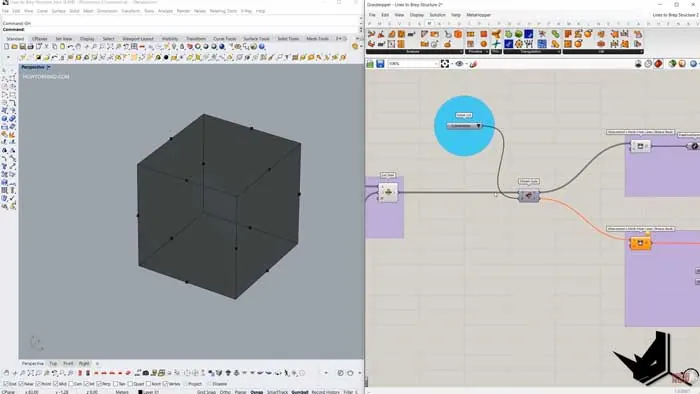Select the orange highlighted component on canvas
Screen dimensions: 700x394
640,243
